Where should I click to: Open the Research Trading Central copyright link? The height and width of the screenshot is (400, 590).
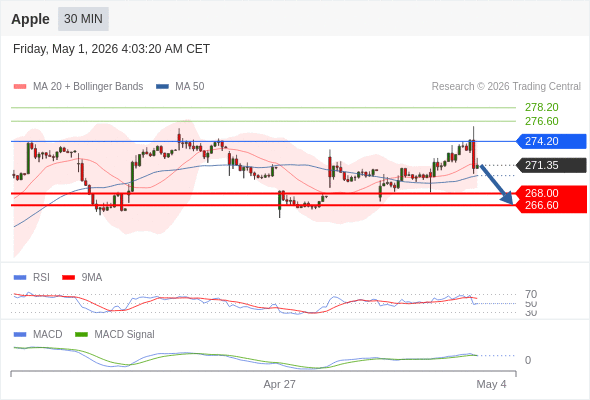506,87
